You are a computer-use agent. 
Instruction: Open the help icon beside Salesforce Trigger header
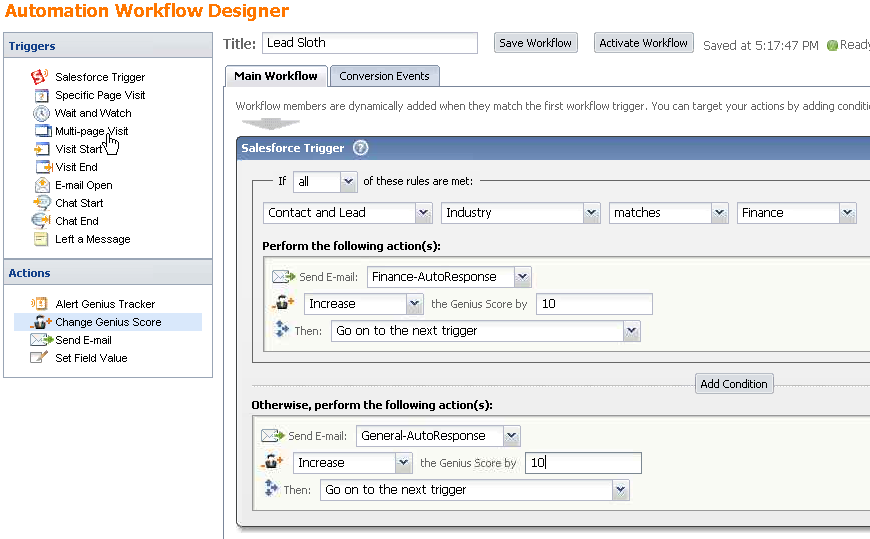[x=361, y=148]
